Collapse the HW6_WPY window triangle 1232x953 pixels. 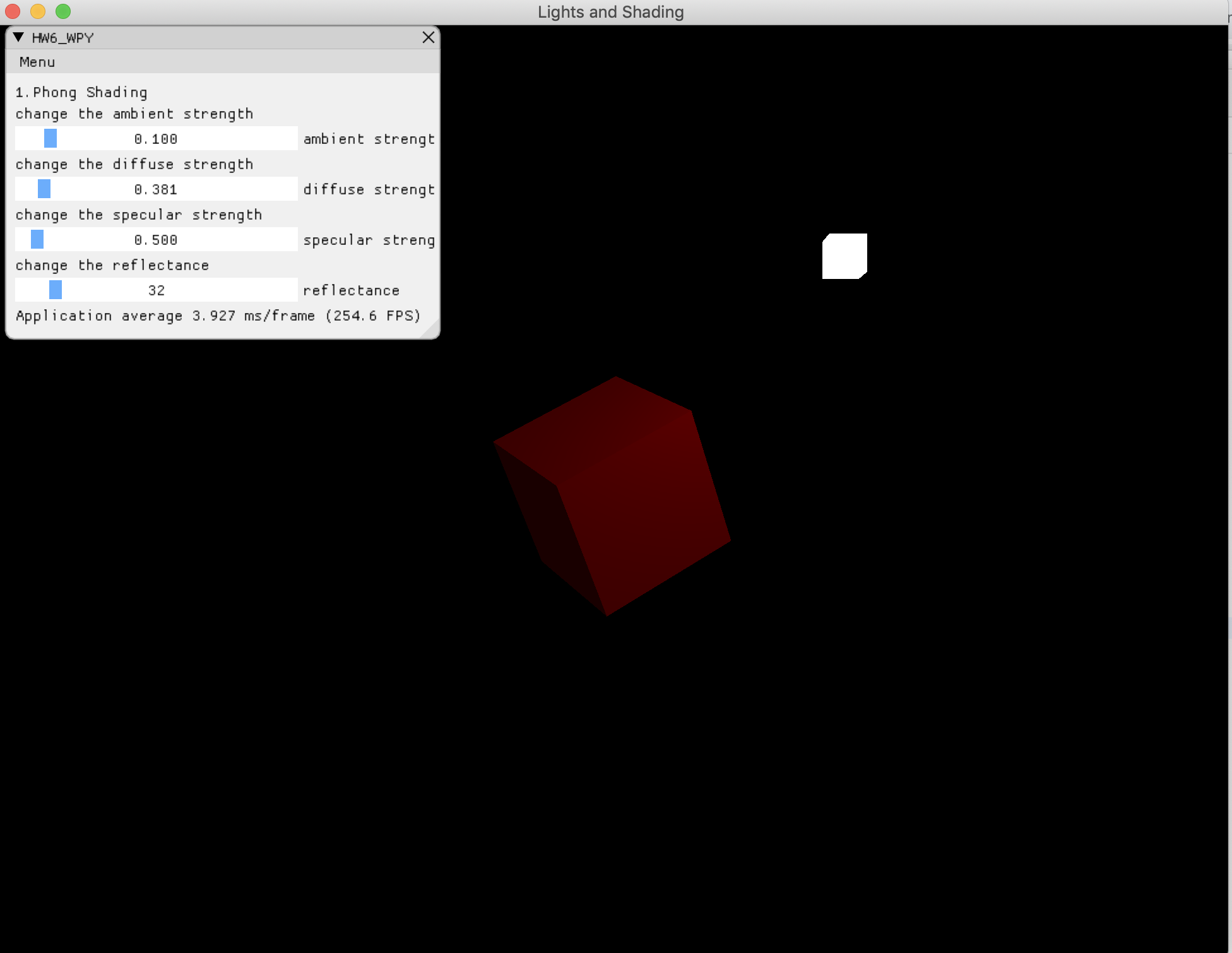[x=18, y=37]
